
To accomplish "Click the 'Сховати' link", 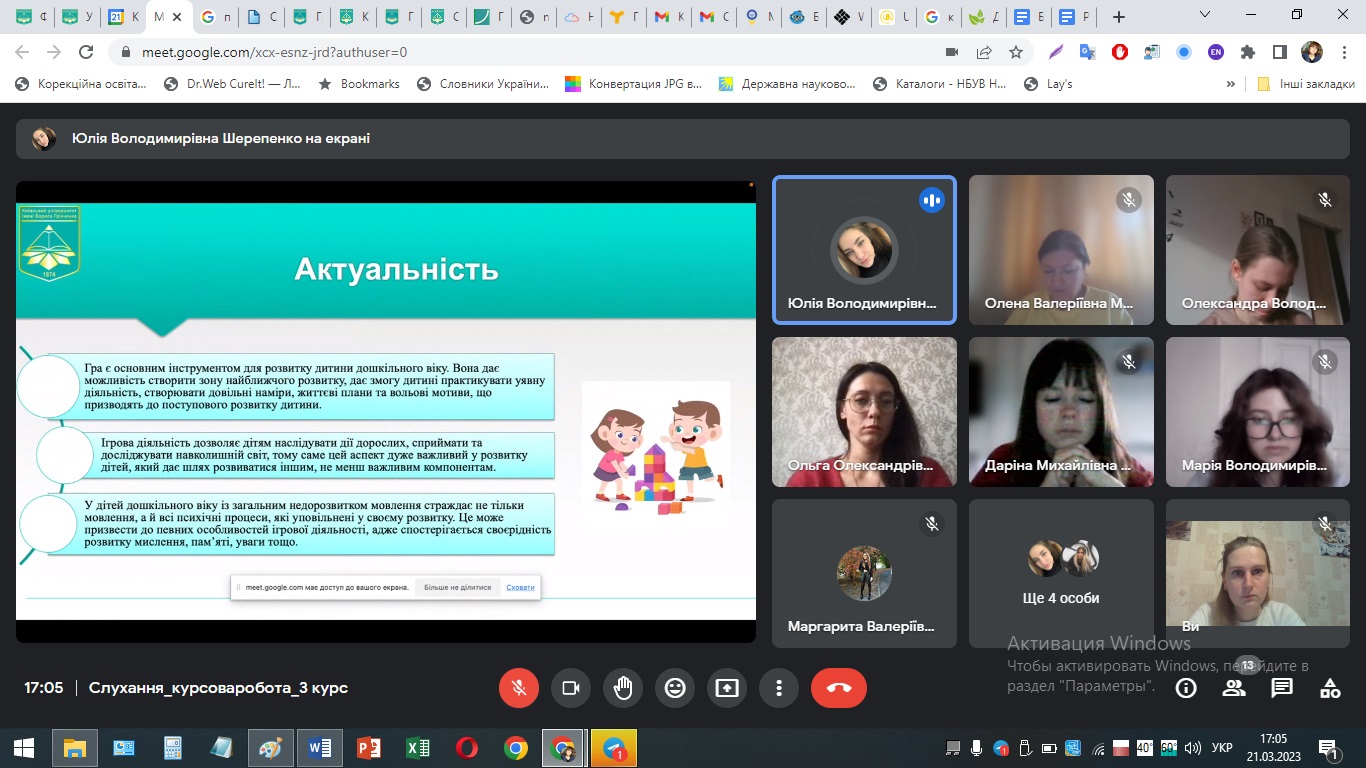I will point(520,587).
